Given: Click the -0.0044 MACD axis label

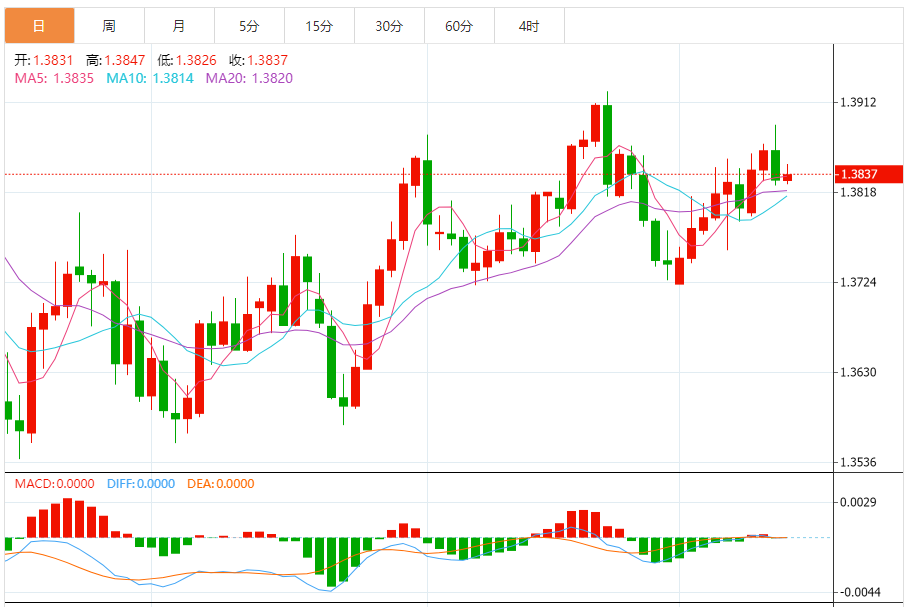Looking at the screenshot, I should [x=859, y=593].
